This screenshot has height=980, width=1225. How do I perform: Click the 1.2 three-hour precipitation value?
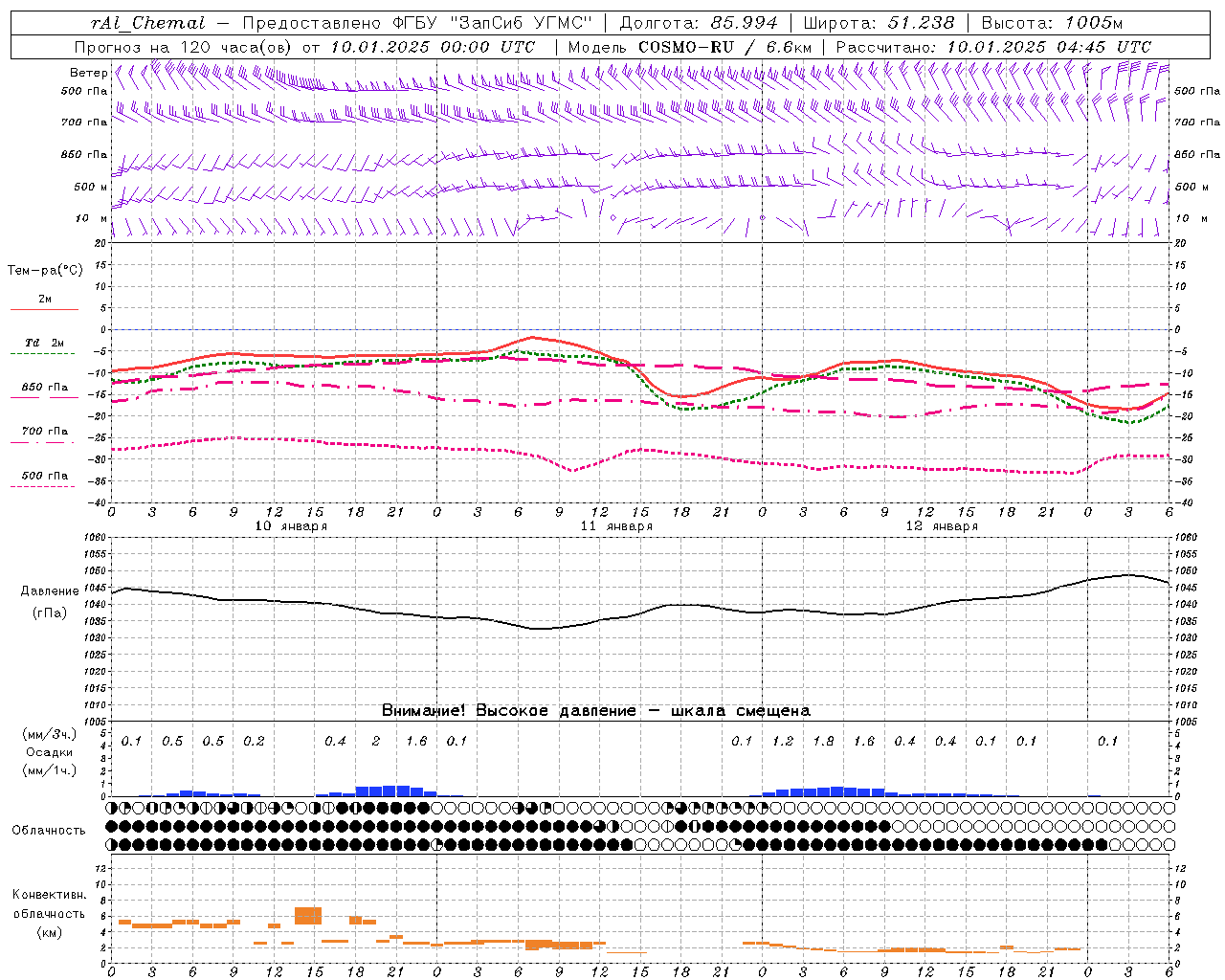point(783,742)
